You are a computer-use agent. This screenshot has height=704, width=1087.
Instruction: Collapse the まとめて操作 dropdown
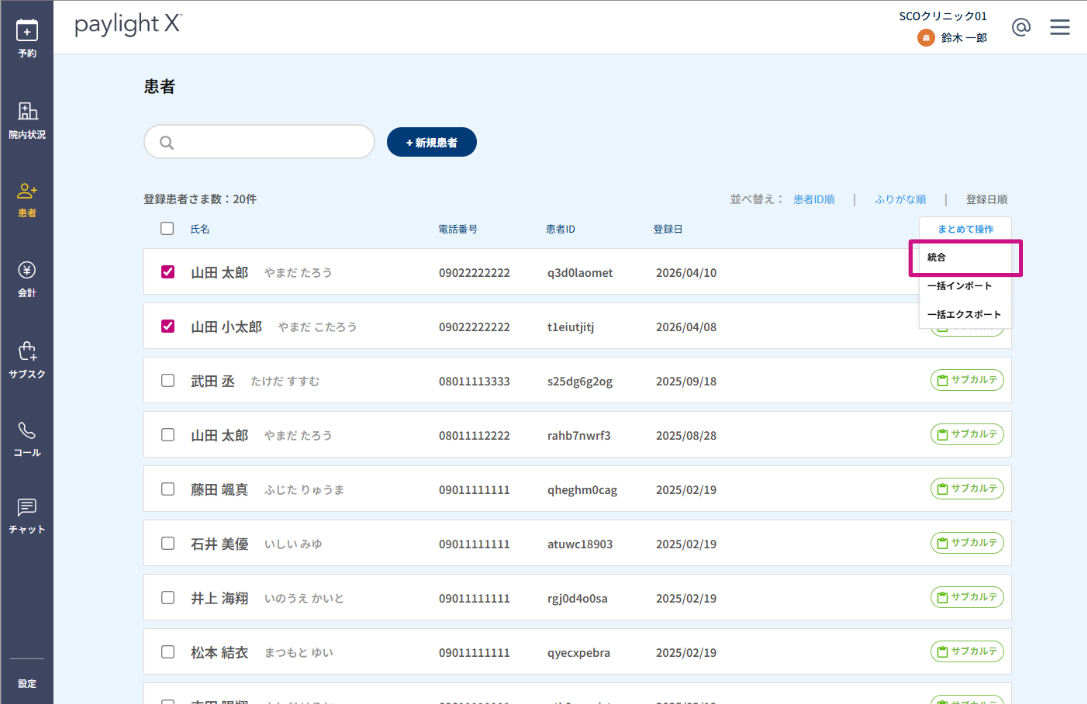965,229
